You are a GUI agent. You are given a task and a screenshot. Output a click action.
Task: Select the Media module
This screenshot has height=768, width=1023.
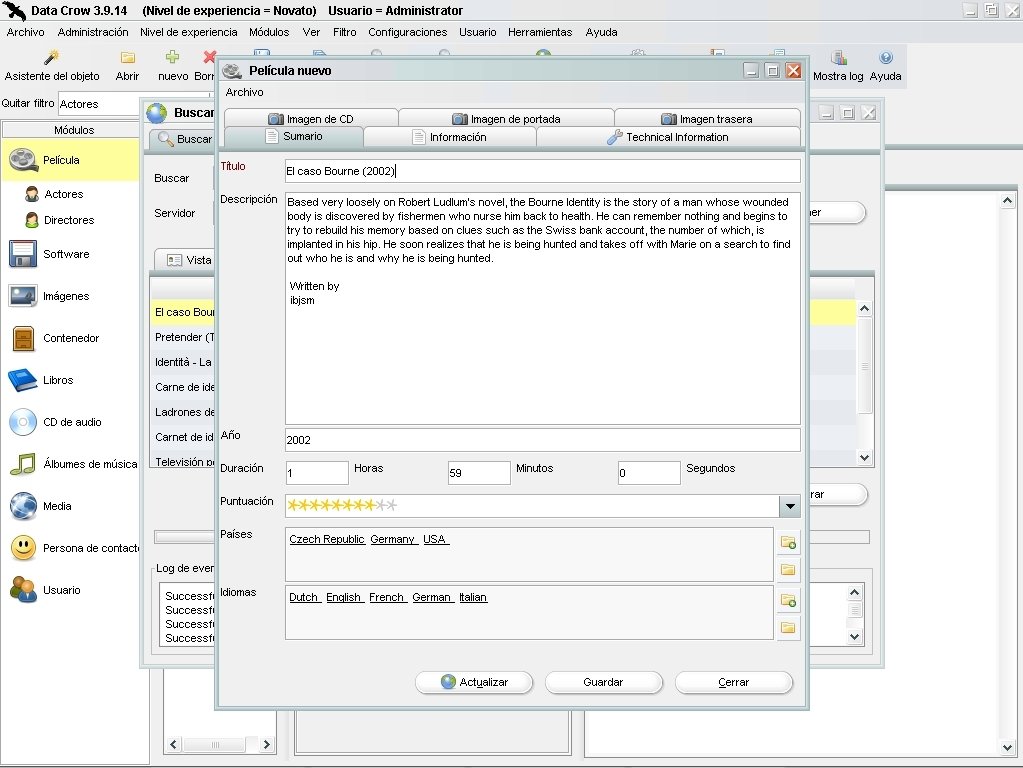41,506
